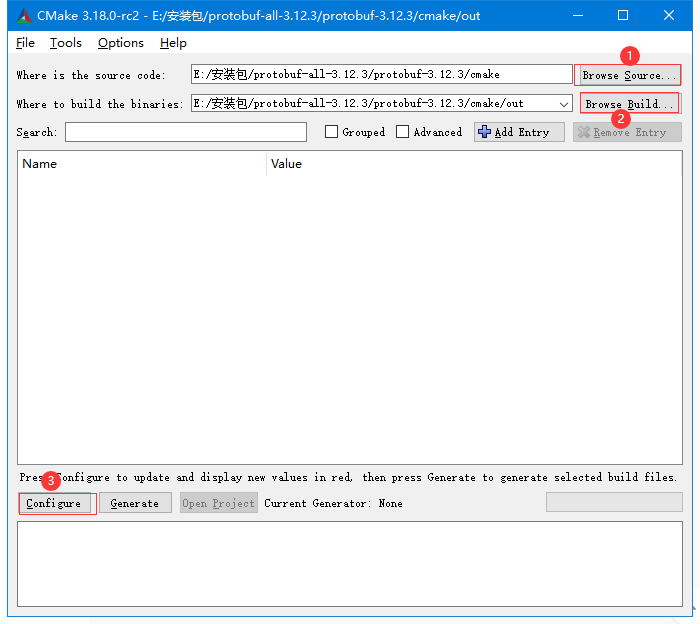The image size is (700, 624).
Task: Click the Browse Build button
Action: pos(629,104)
